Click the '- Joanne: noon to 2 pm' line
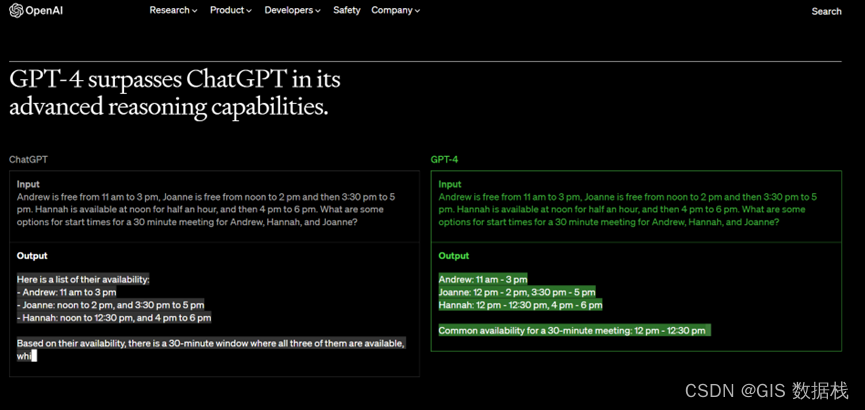Image resolution: width=865 pixels, height=410 pixels. tap(110, 305)
